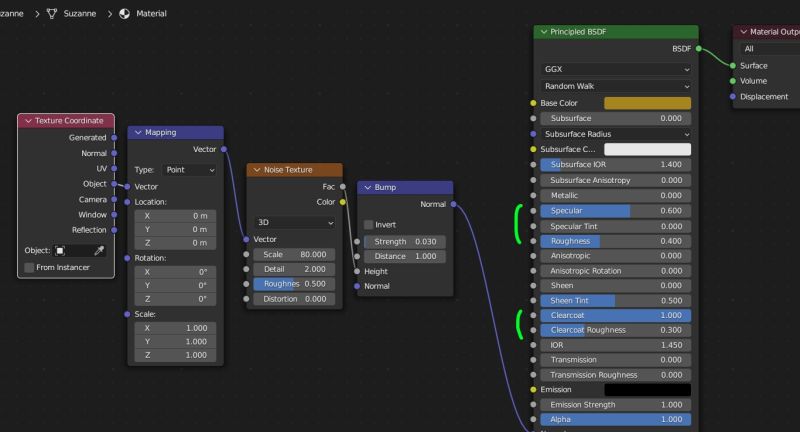Click the Principled BSDF Roughness 0.400 slider
Viewport: 800px width, 432px height.
pos(615,241)
